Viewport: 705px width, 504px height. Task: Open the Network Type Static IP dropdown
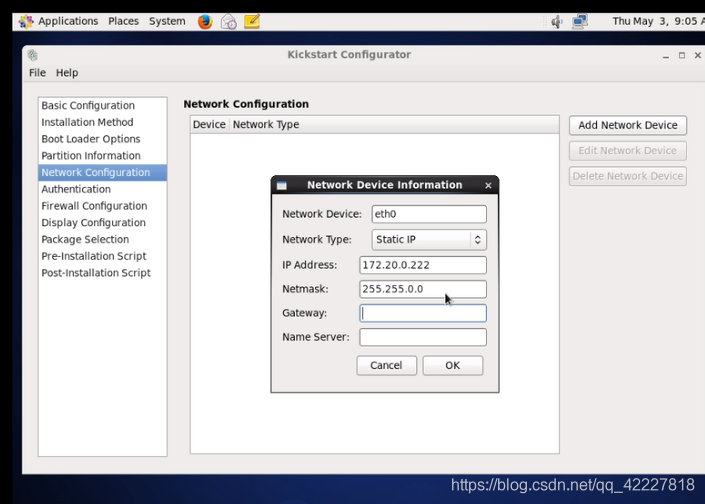coord(429,240)
